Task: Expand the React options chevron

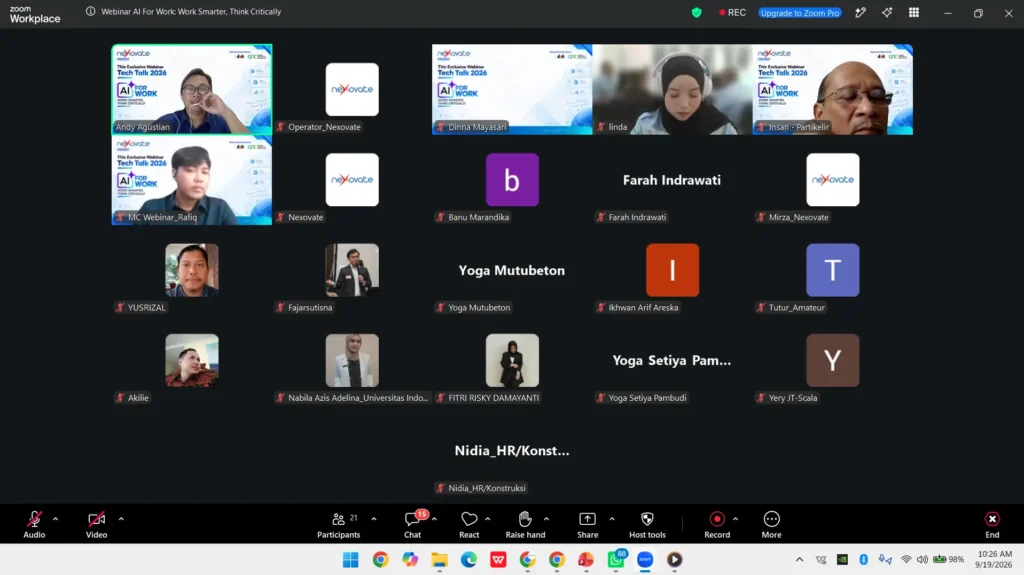Action: click(488, 519)
